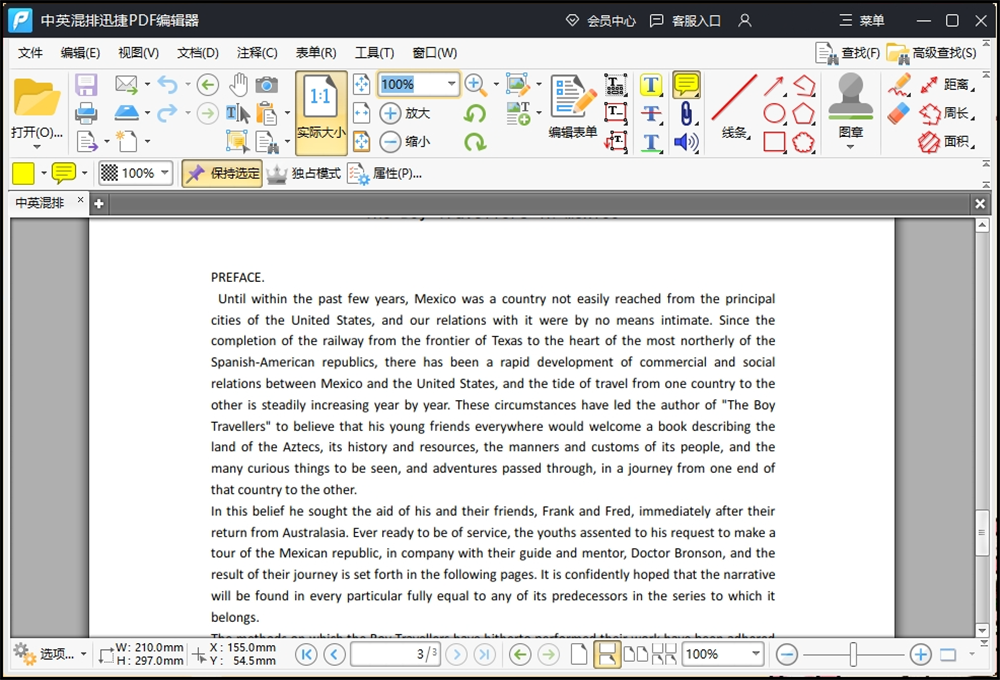Click 会员中心 member center
The height and width of the screenshot is (680, 1000).
click(601, 20)
